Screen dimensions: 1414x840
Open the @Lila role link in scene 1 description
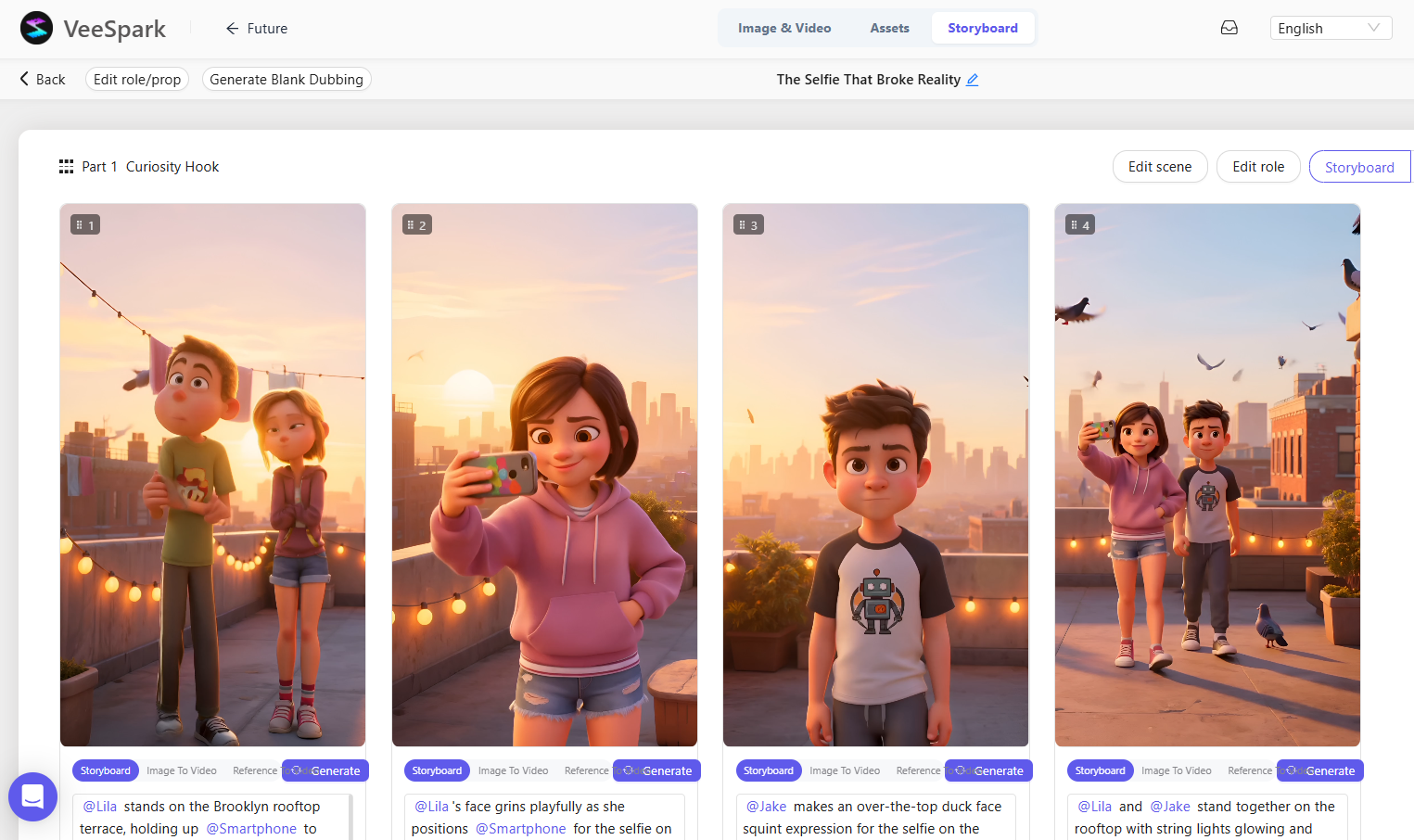[x=98, y=807]
